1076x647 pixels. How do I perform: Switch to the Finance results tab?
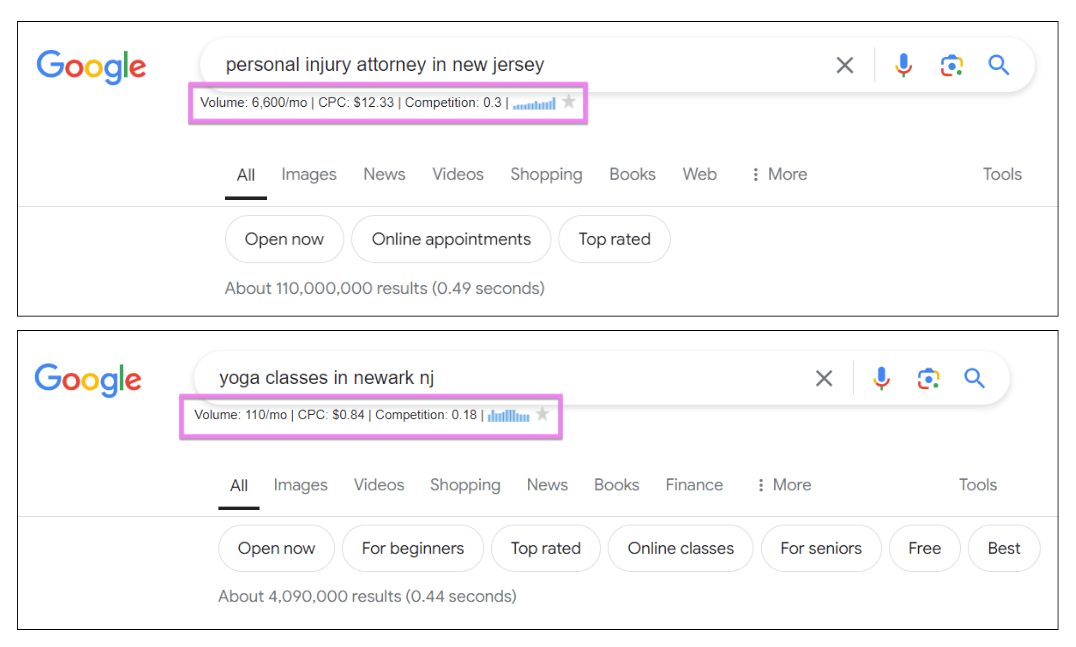[x=694, y=485]
